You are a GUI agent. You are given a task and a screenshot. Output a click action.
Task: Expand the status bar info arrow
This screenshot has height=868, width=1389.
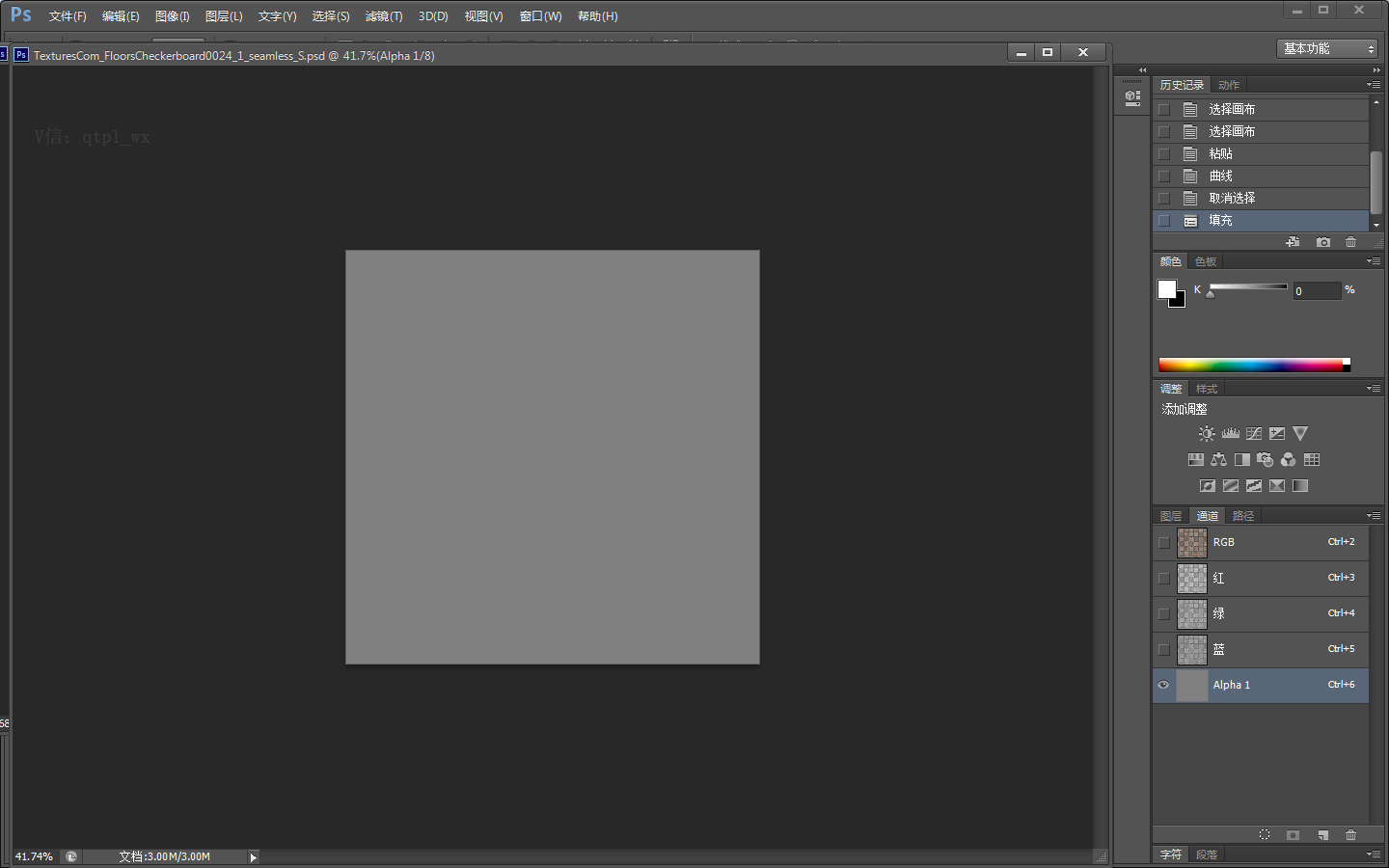[x=254, y=857]
